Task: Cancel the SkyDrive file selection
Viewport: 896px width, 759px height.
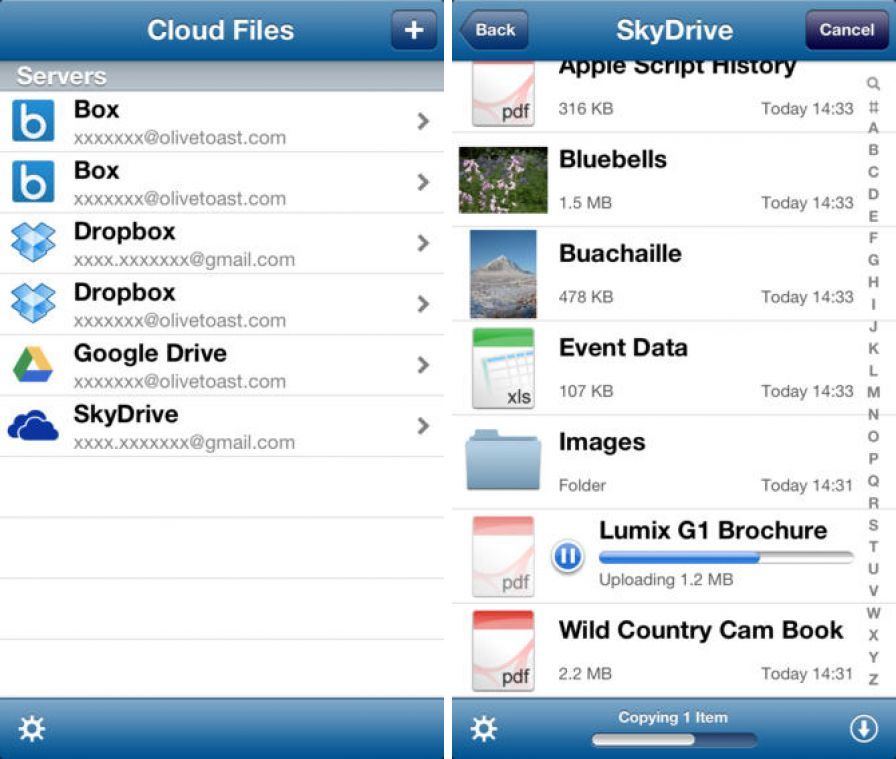Action: click(x=846, y=30)
